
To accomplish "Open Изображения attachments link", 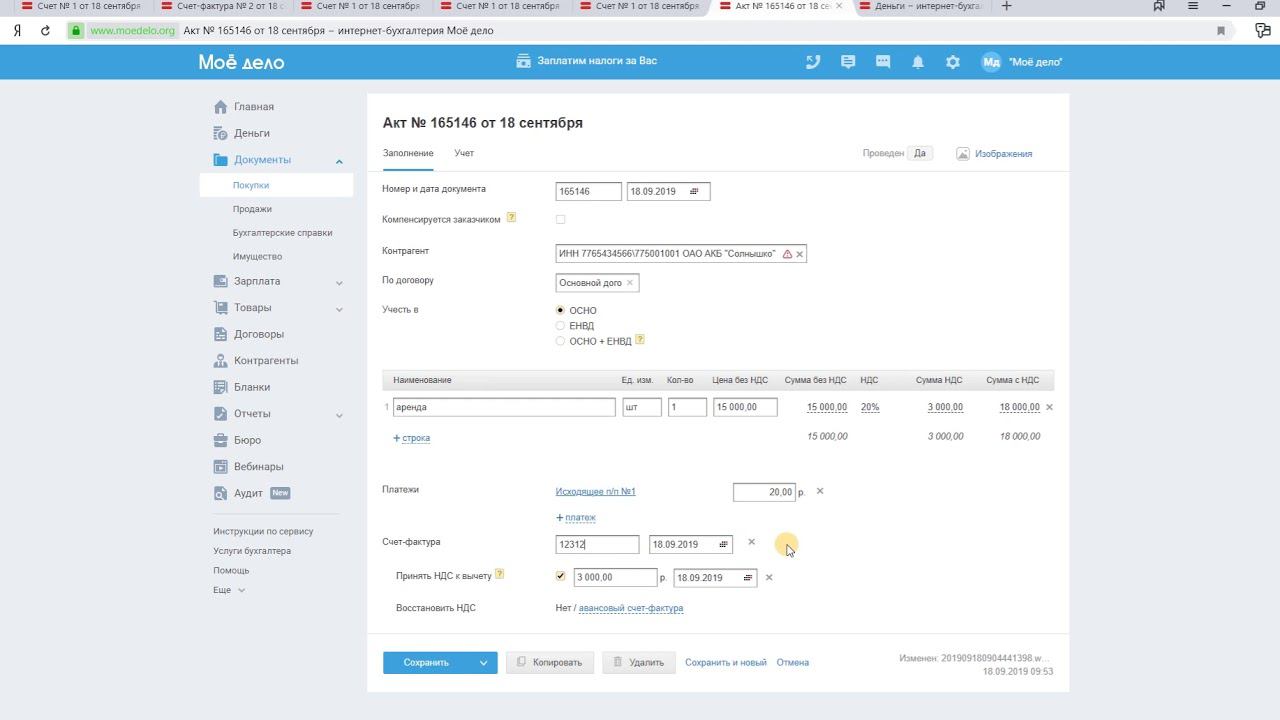I will coord(994,154).
